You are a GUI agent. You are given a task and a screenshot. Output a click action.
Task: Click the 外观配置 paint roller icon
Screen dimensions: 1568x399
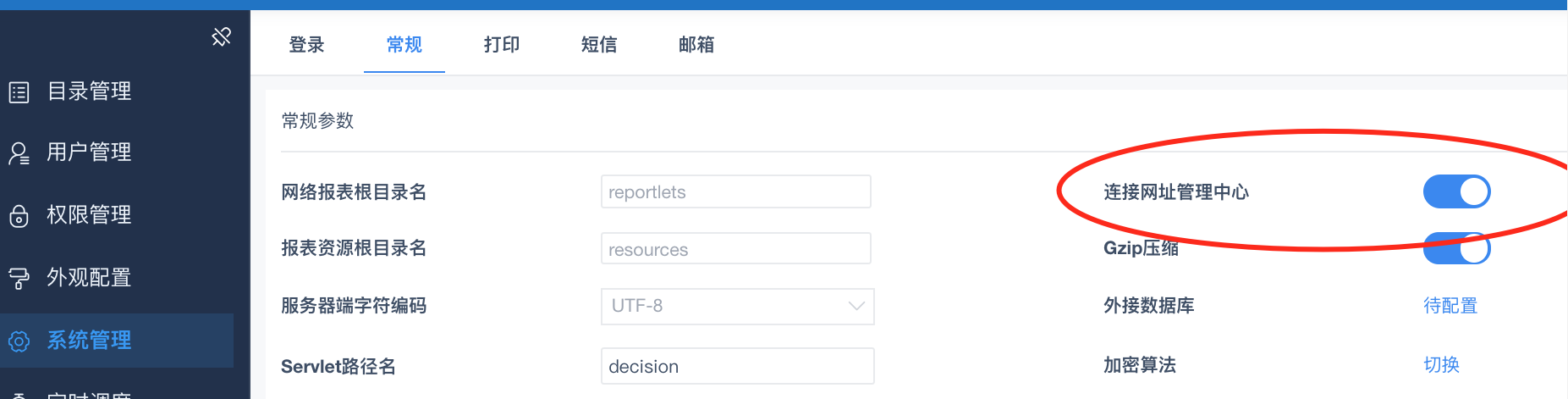coord(19,278)
